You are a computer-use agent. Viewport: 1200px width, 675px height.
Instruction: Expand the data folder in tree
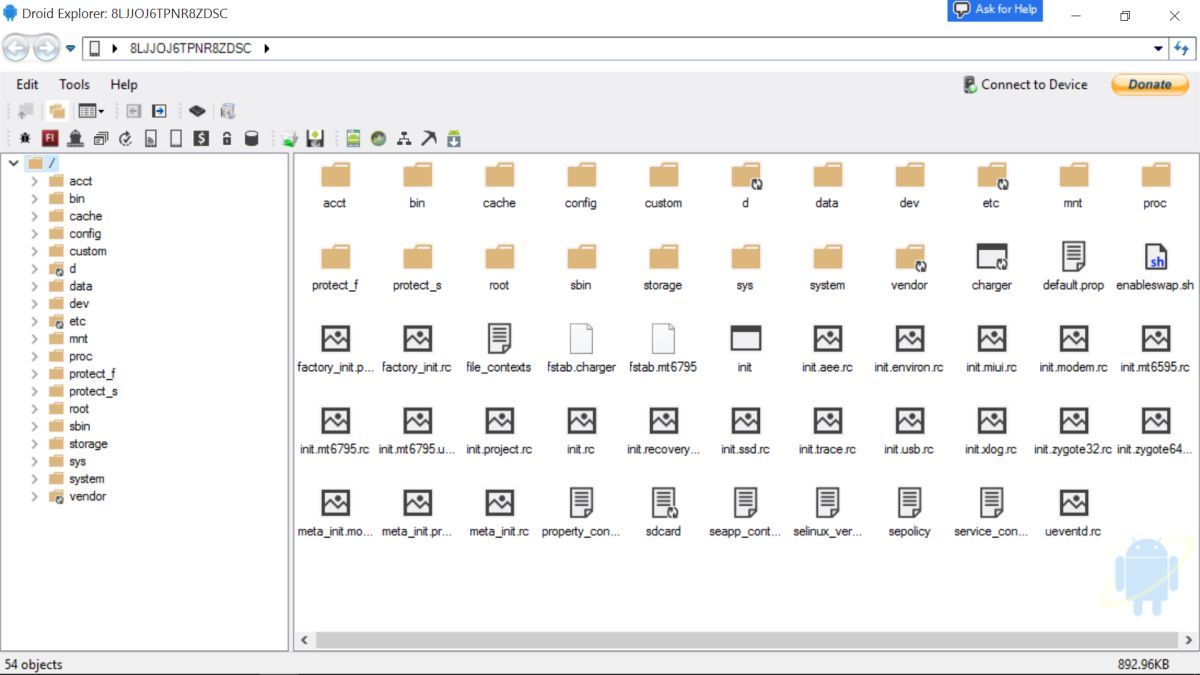35,286
